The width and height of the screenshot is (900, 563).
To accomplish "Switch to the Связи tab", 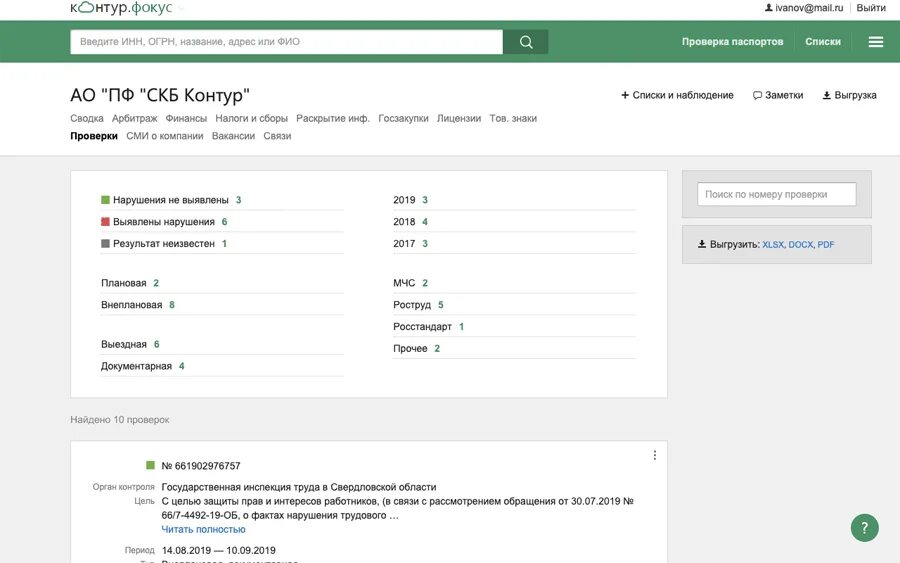I will tap(277, 136).
